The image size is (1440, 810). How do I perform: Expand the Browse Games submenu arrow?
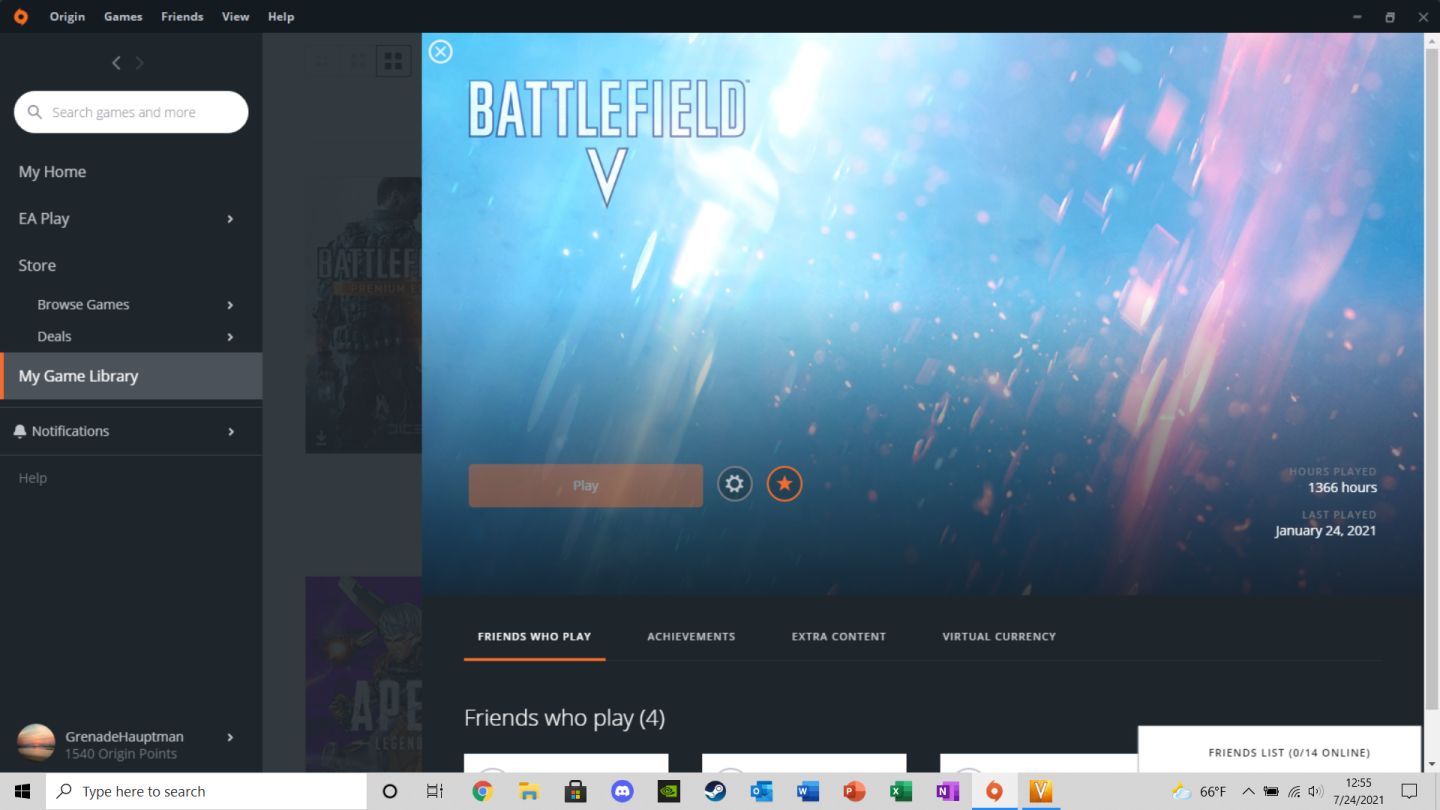click(x=230, y=305)
